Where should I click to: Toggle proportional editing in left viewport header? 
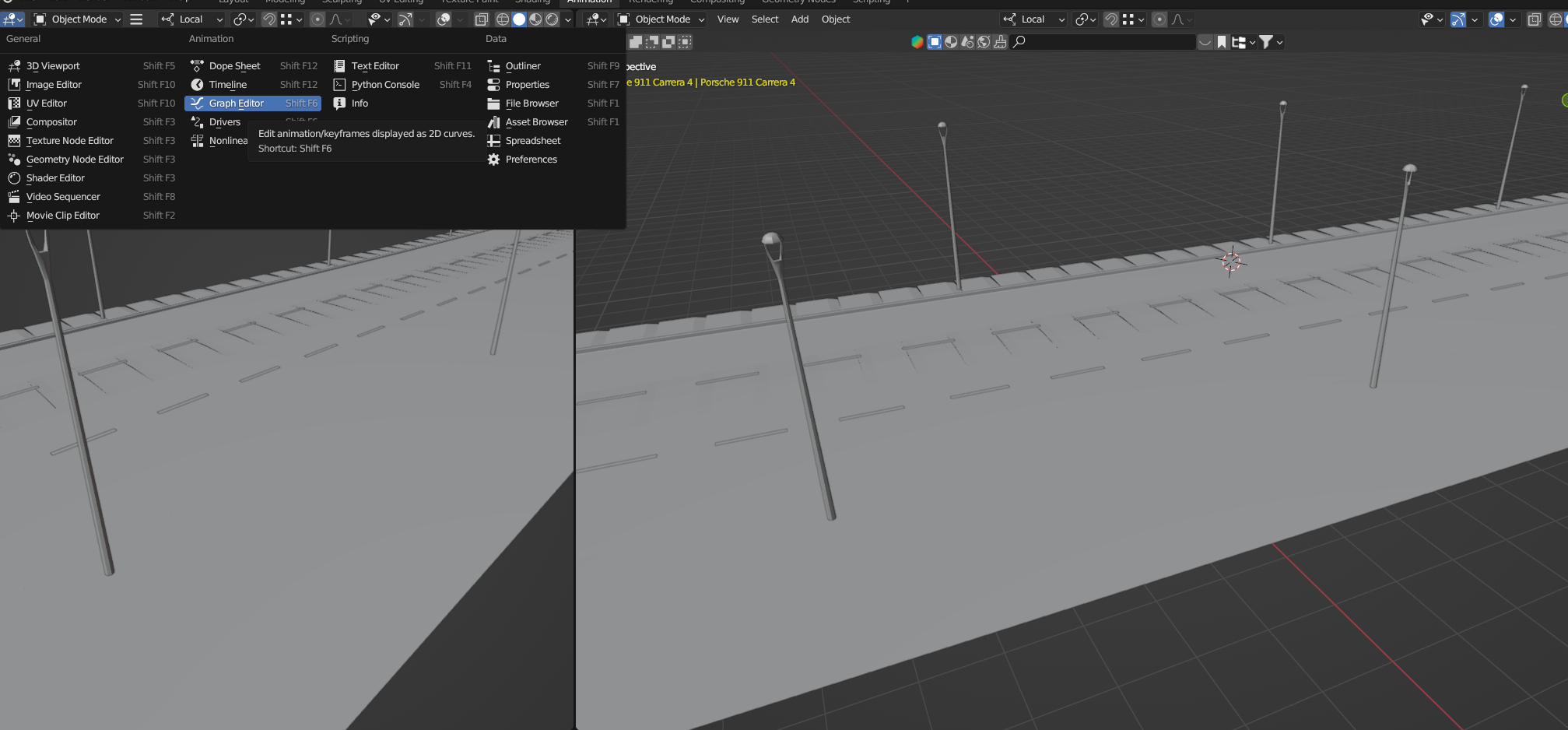(x=317, y=19)
